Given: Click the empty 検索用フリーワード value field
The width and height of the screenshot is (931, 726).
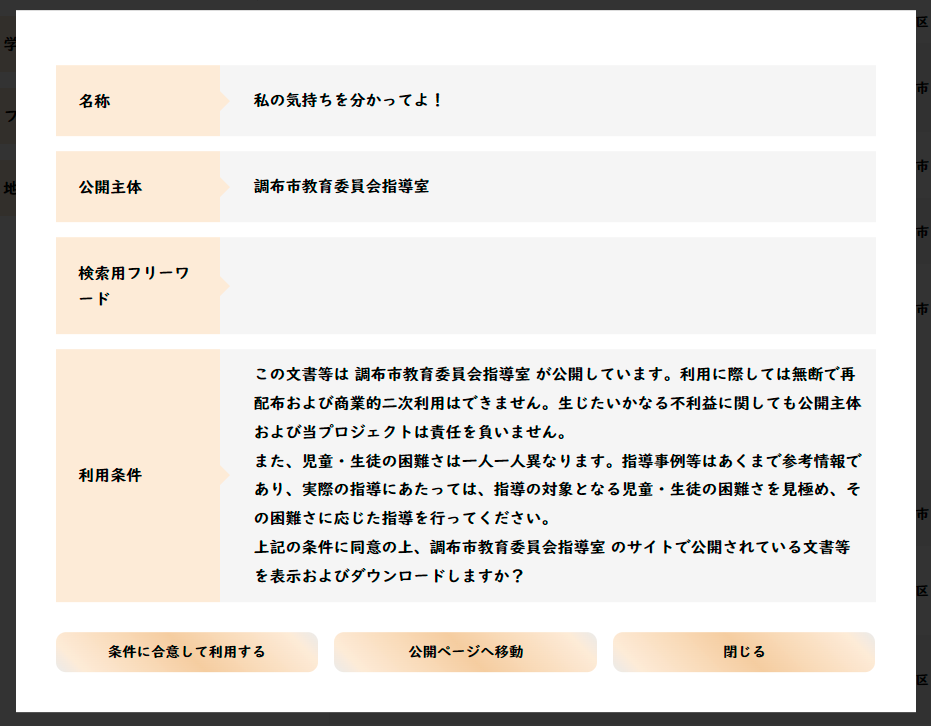Looking at the screenshot, I should point(547,286).
